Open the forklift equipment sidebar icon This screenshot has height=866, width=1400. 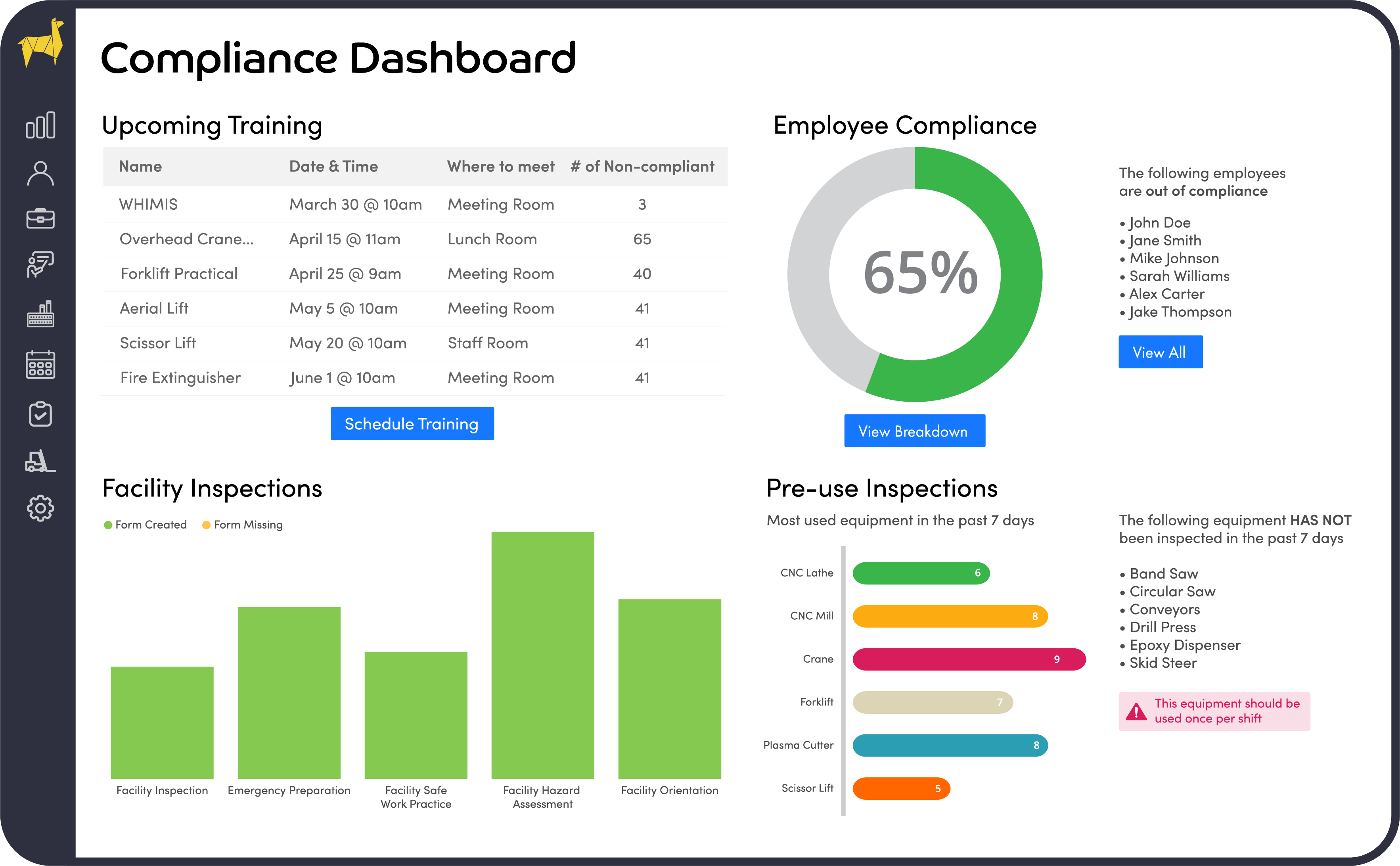click(x=40, y=460)
